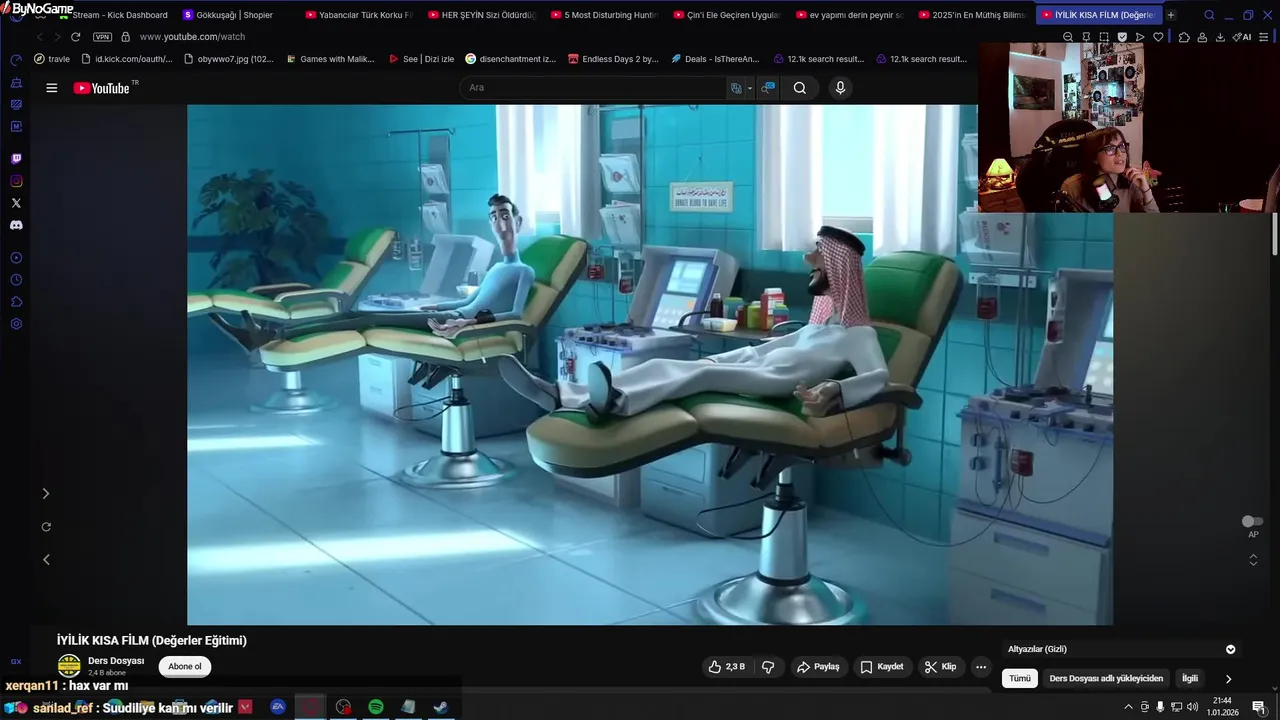Select 'Ders Dosyası adlı yükleyiciden' chip
This screenshot has height=720, width=1280.
tap(1106, 678)
